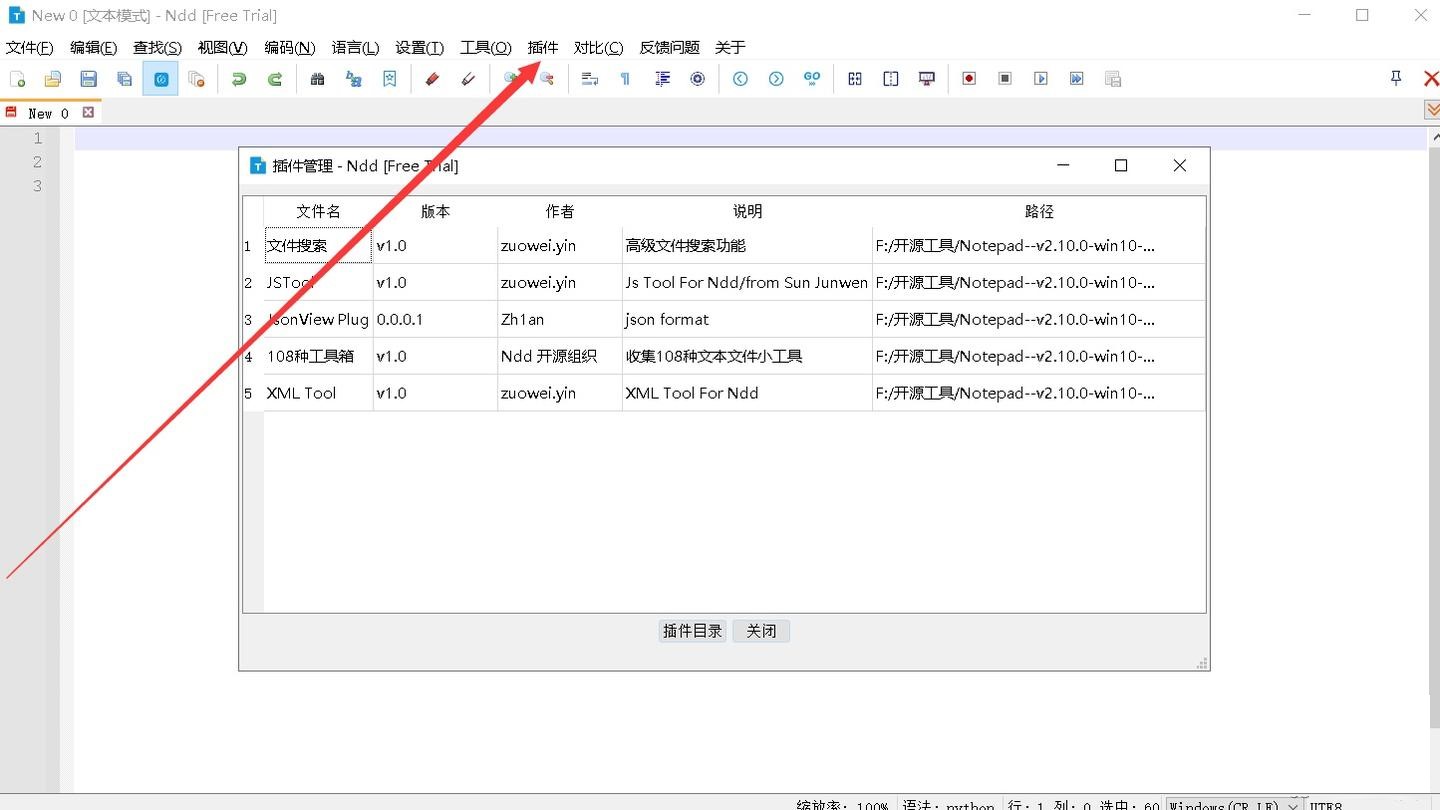Expand the tab list dropdown arrow at right
This screenshot has height=810, width=1440.
click(x=1432, y=111)
